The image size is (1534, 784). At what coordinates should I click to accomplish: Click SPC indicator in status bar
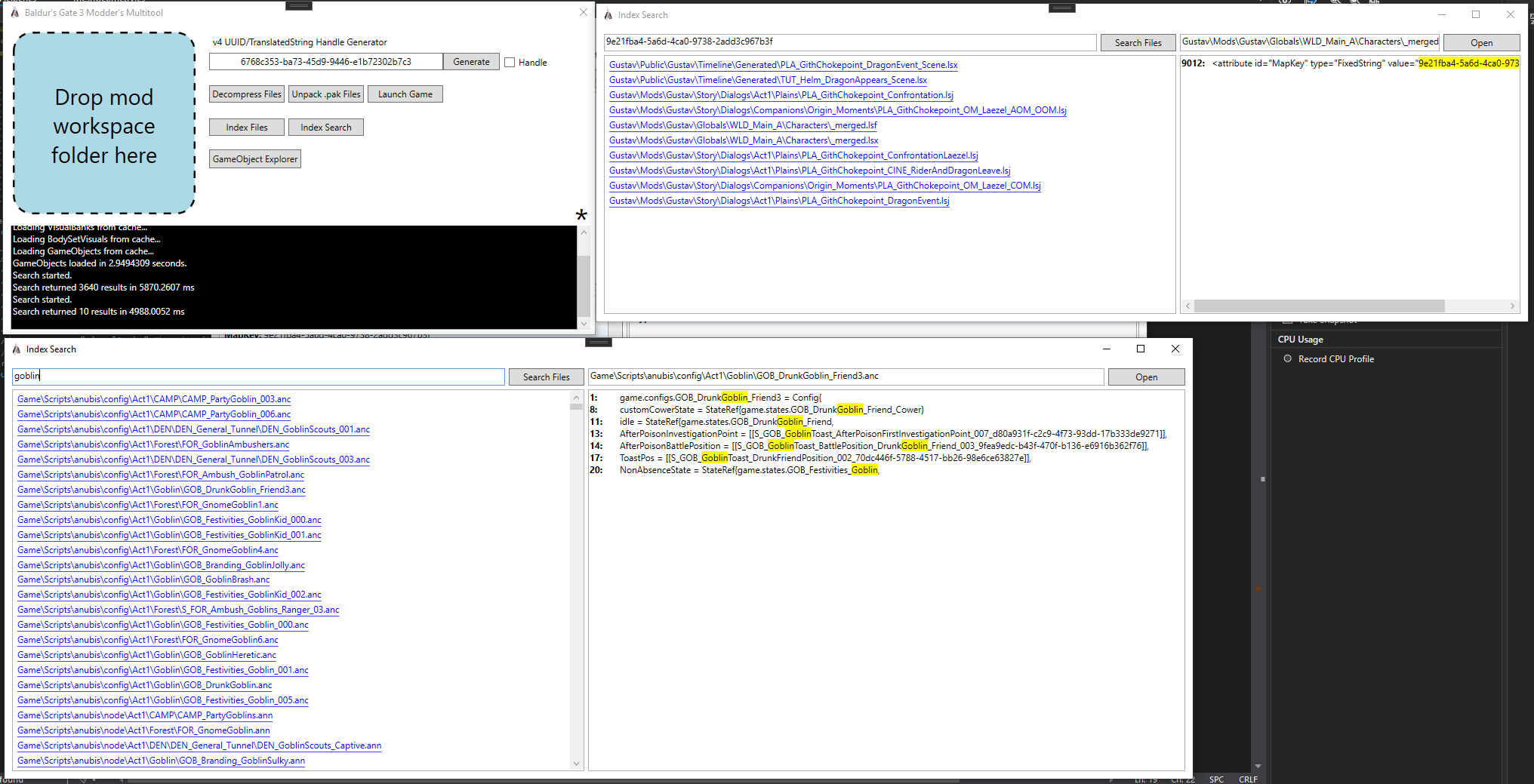coord(1216,779)
